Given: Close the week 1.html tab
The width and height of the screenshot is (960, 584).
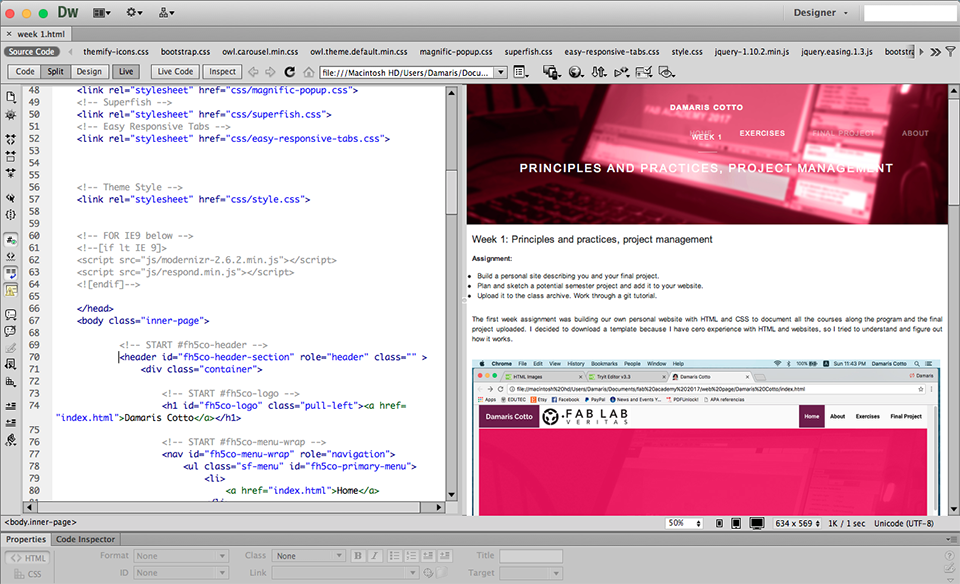Looking at the screenshot, I should 9,34.
